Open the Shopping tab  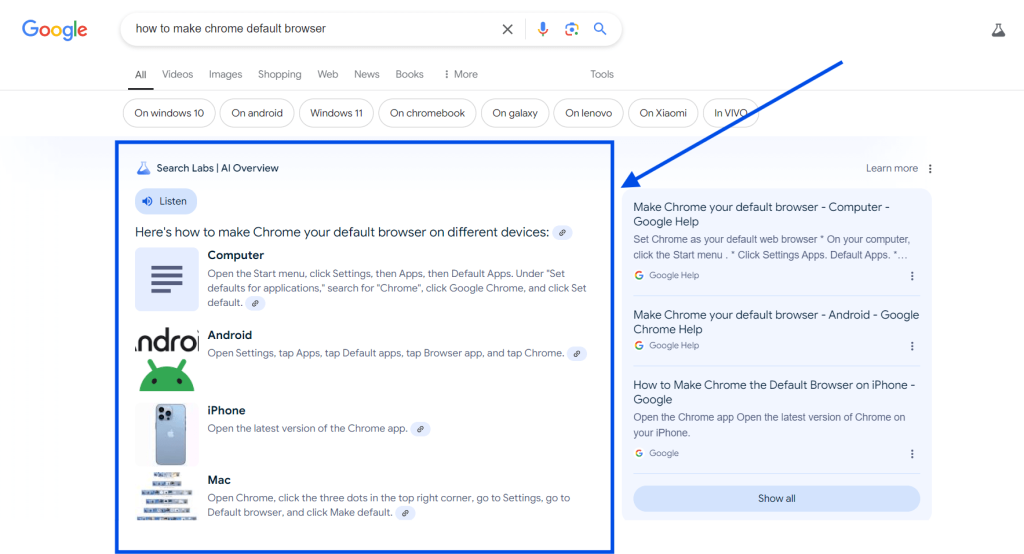[280, 74]
